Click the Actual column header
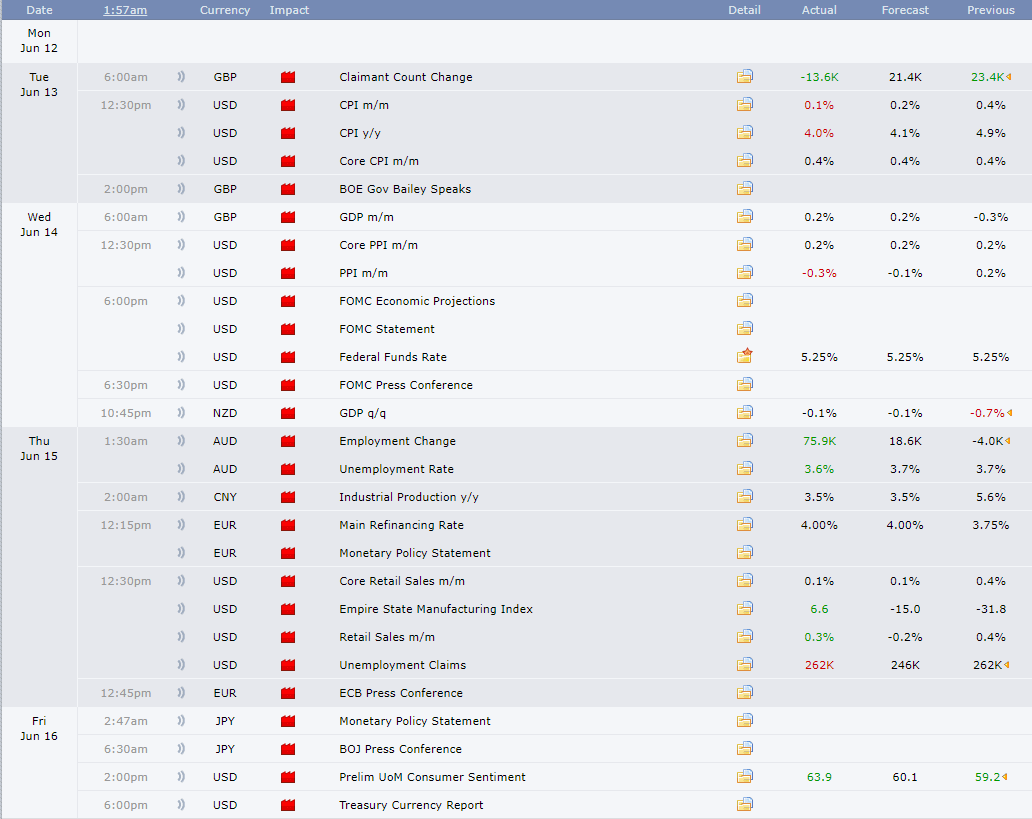 click(x=819, y=10)
